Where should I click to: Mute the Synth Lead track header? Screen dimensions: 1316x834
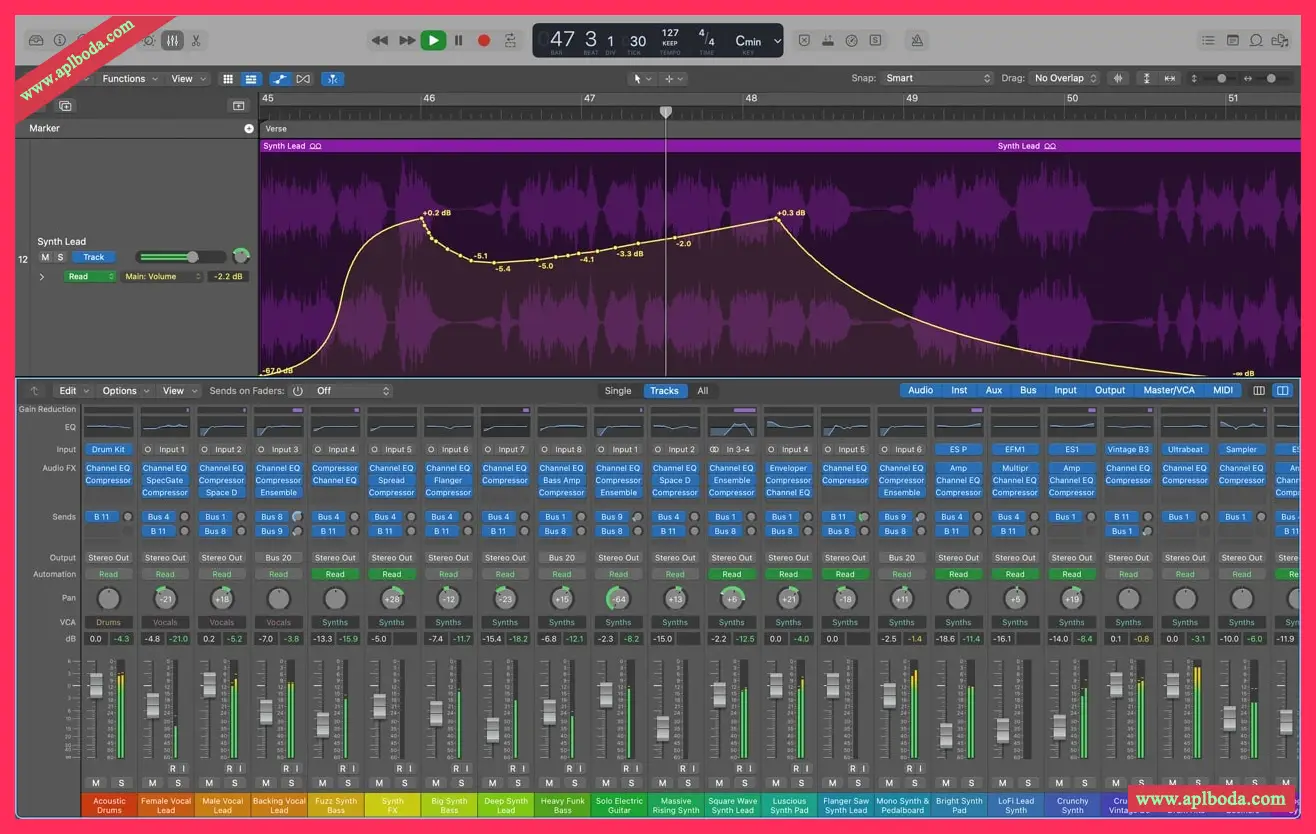(46, 257)
